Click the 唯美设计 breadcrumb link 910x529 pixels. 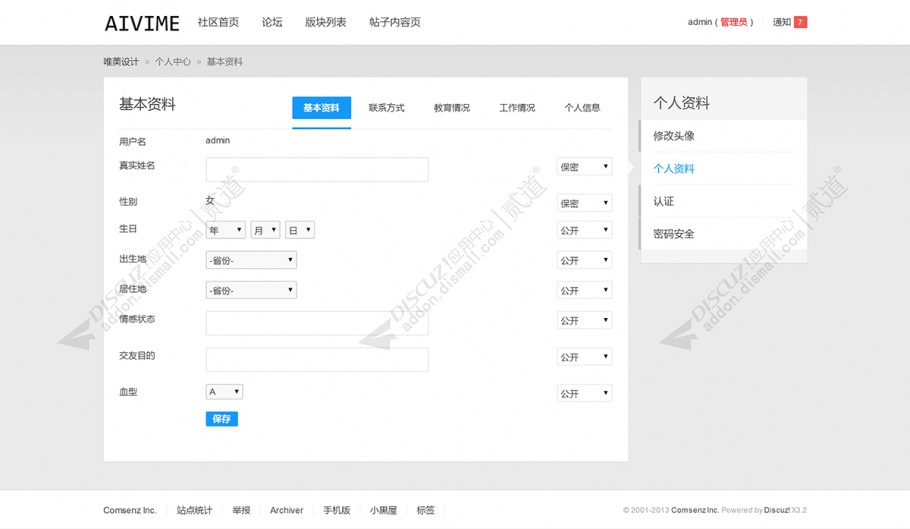click(x=121, y=61)
